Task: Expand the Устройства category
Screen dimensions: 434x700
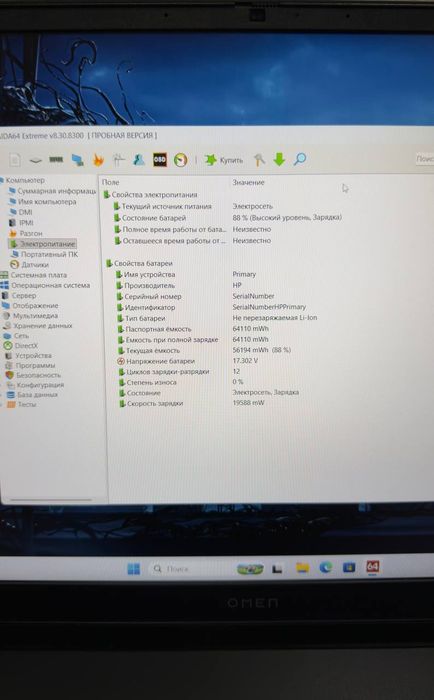Action: pos(28,356)
